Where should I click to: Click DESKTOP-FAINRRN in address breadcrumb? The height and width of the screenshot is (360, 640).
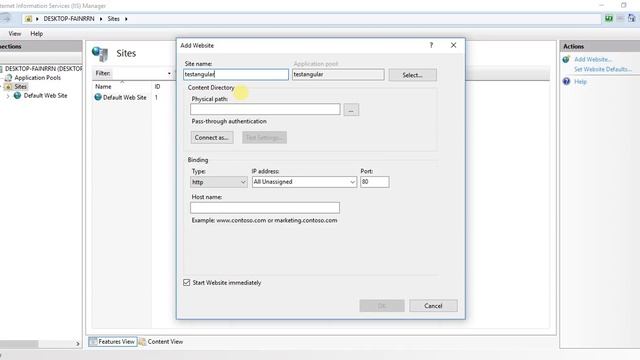[x=69, y=19]
